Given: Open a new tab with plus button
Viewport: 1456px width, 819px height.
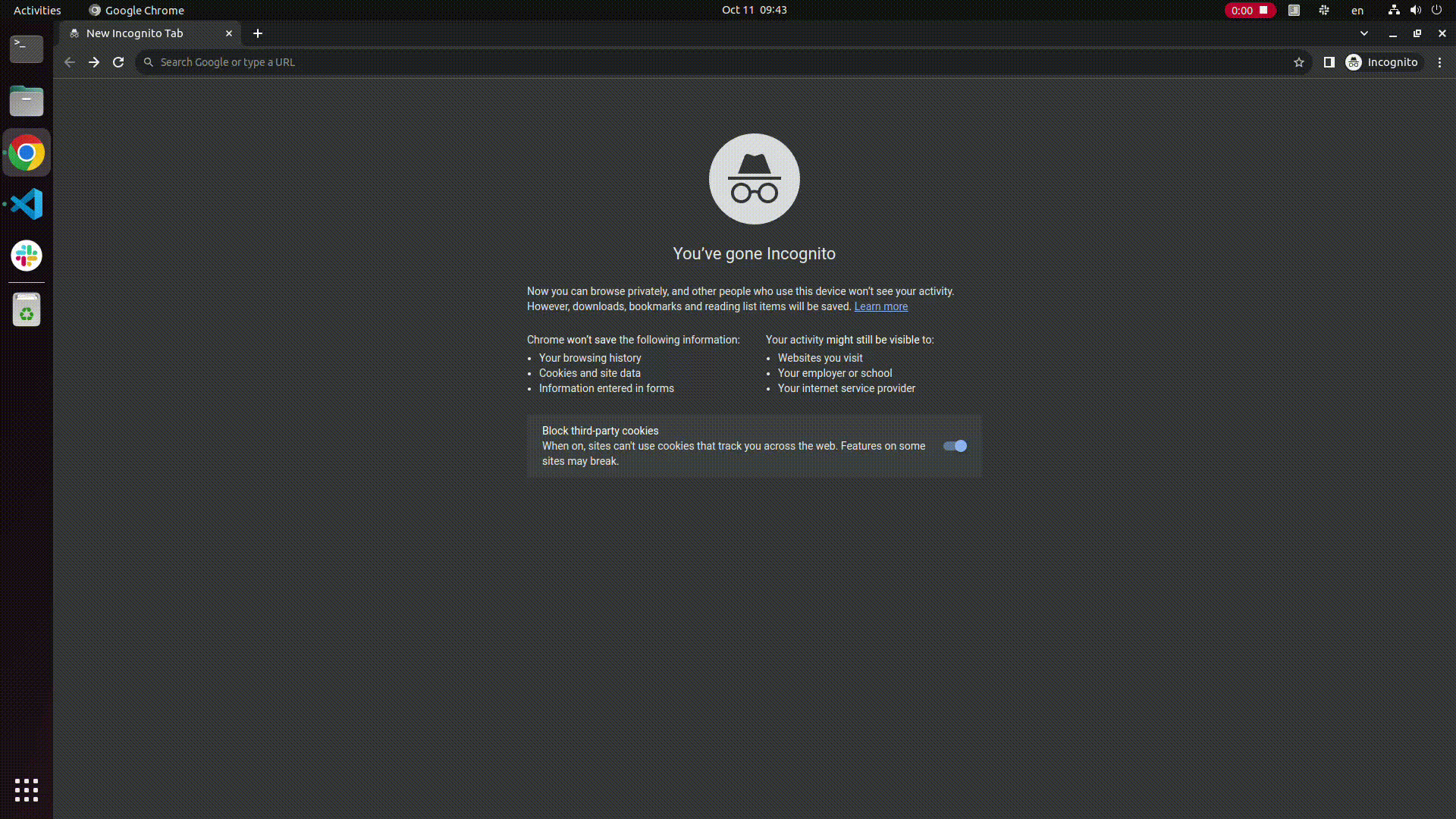Looking at the screenshot, I should click(x=258, y=33).
